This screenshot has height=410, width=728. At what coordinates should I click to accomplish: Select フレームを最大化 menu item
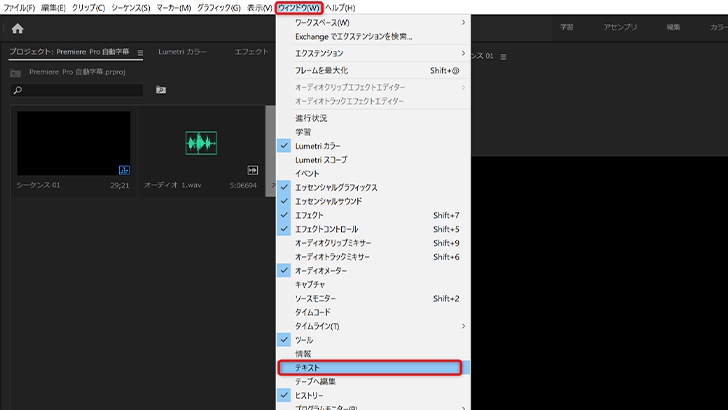click(373, 71)
